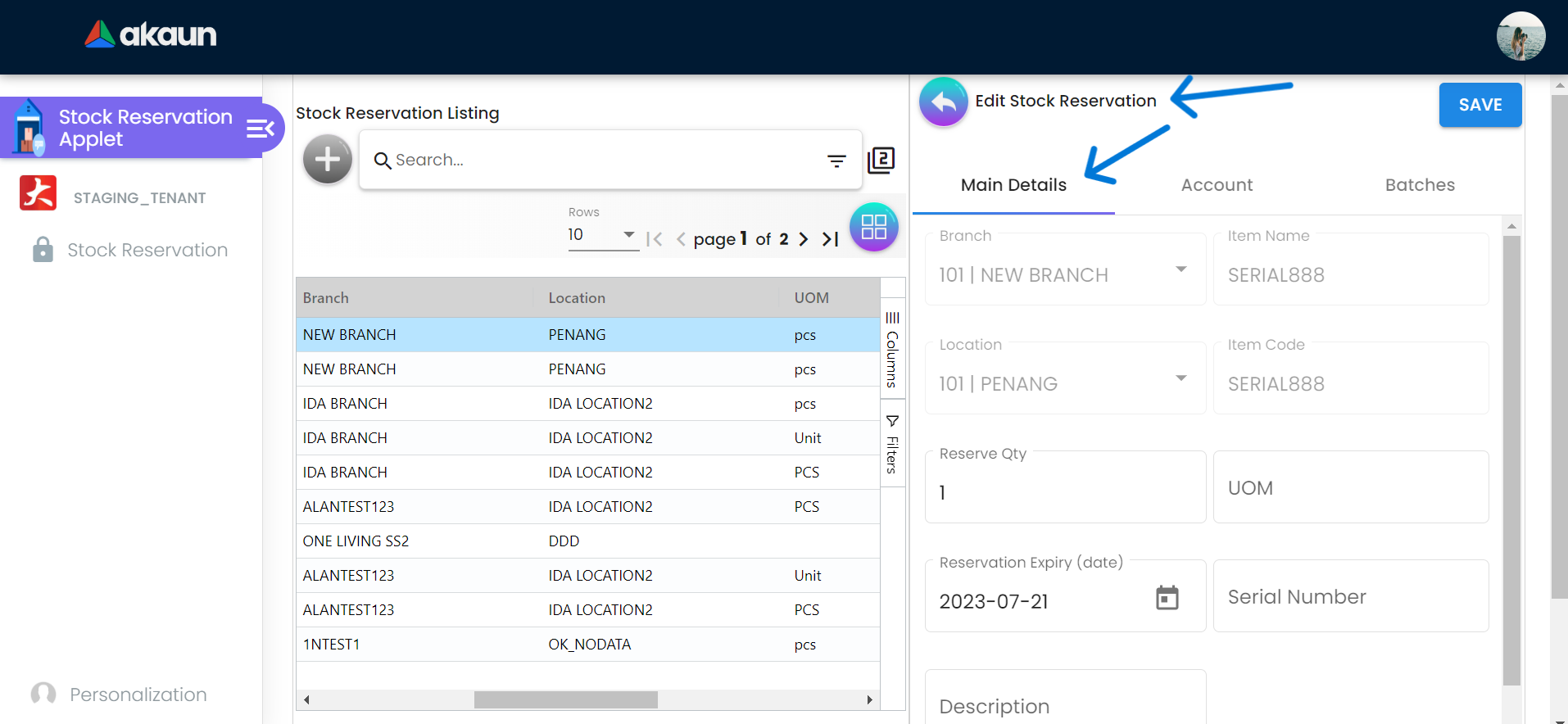The height and width of the screenshot is (724, 1568).
Task: Open the user profile avatar
Action: click(x=1520, y=36)
